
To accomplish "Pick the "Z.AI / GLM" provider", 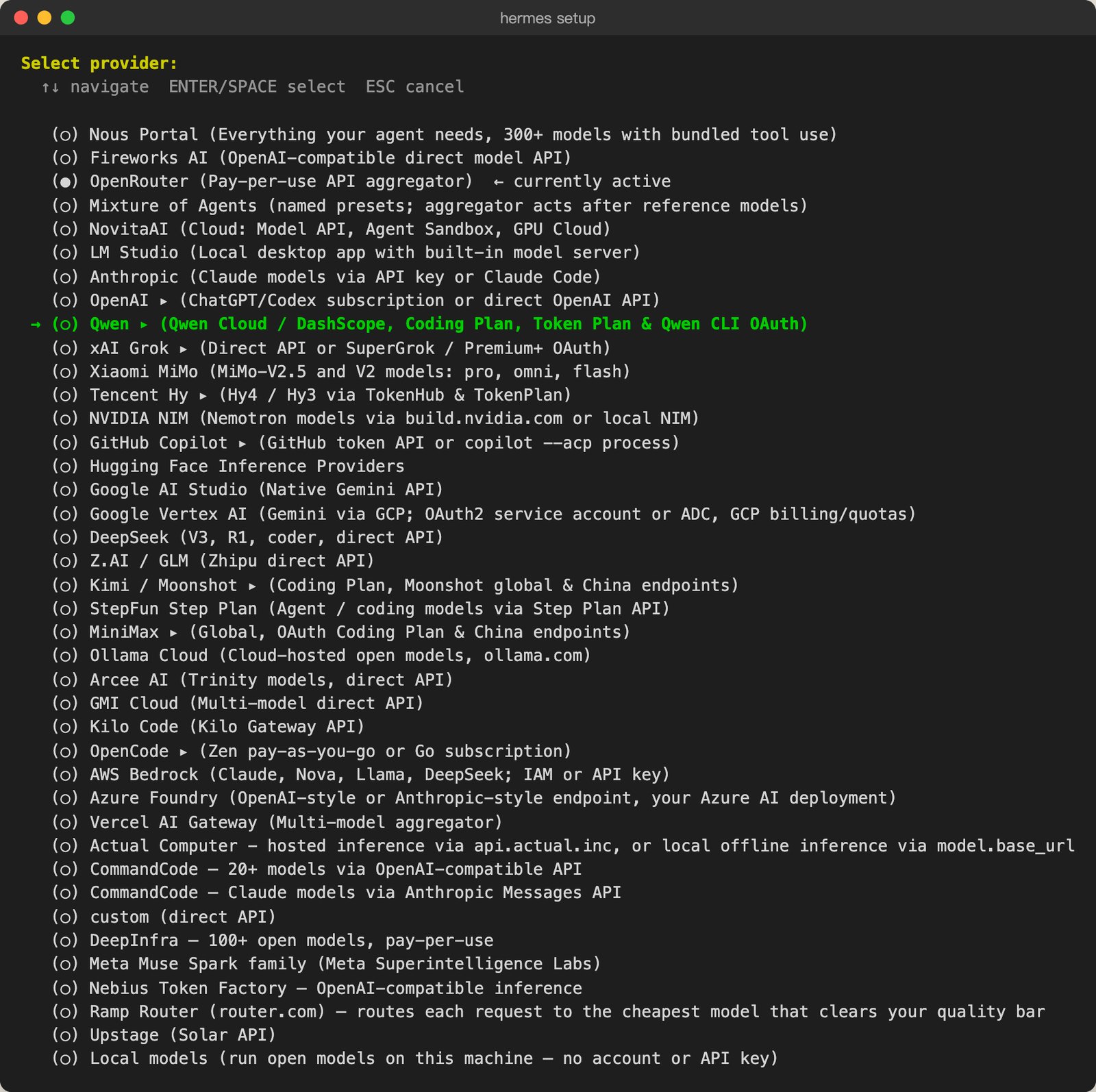I will (x=213, y=560).
